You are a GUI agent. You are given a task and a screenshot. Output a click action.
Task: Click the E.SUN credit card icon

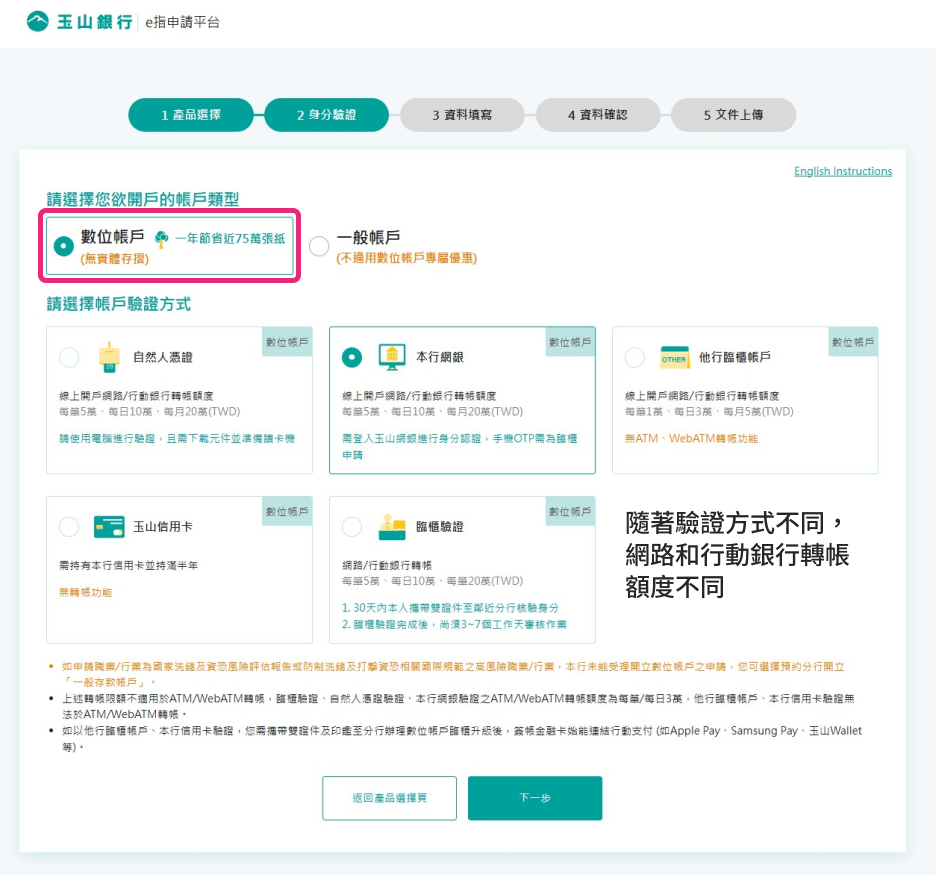coord(108,526)
